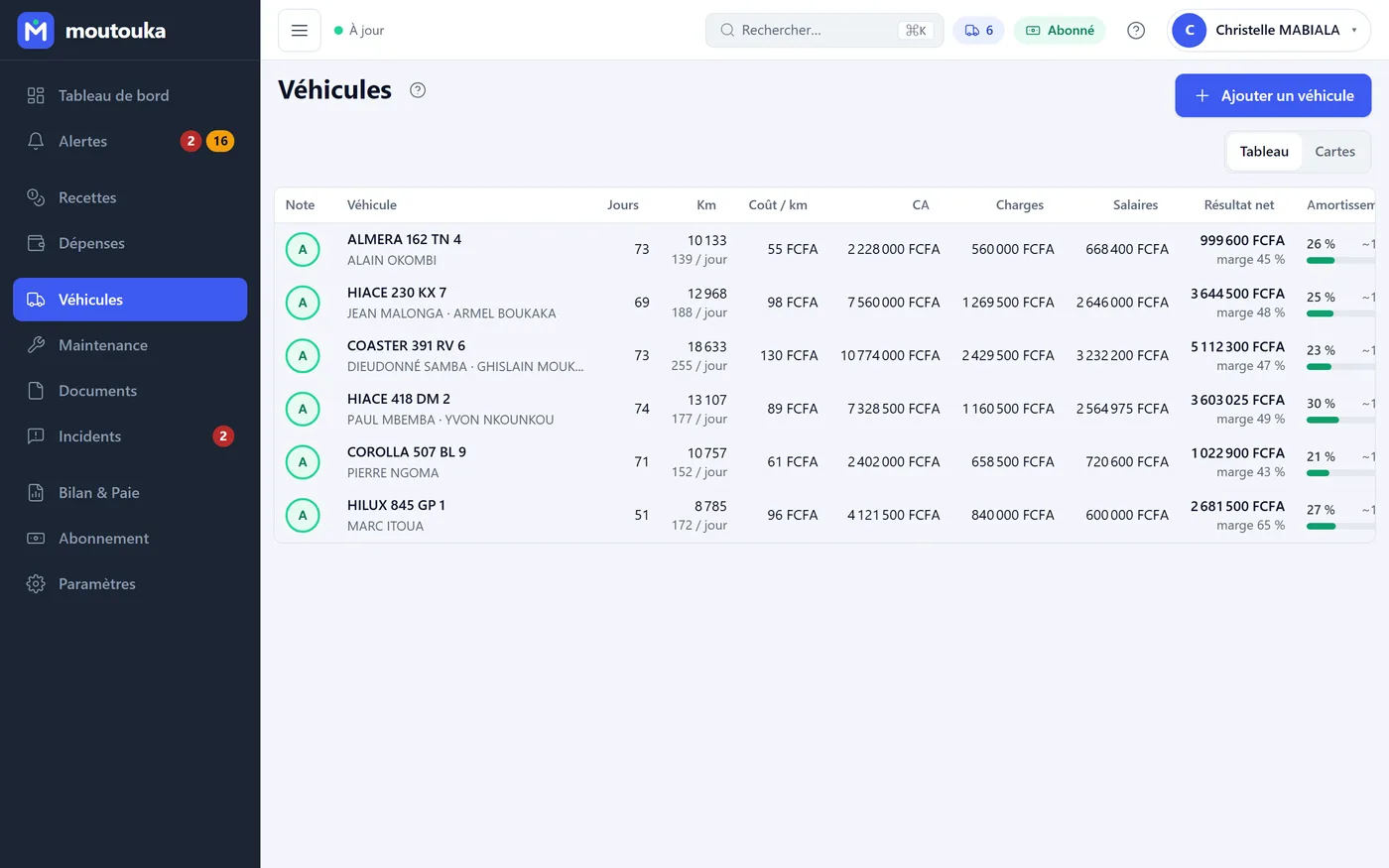Open vehicle COROLLA 507 BL 9
The height and width of the screenshot is (868, 1389).
(x=407, y=452)
